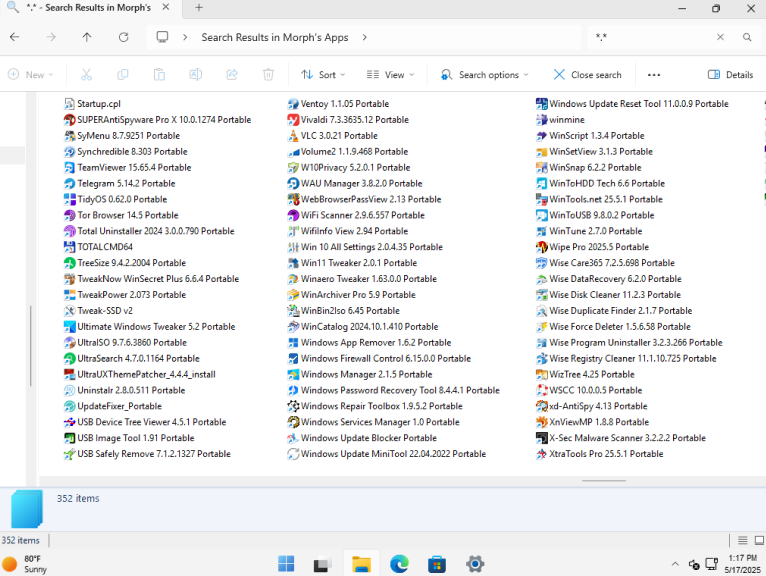This screenshot has height=576, width=766.
Task: Click Search Results in Morph's Apps breadcrumb
Action: [x=275, y=37]
